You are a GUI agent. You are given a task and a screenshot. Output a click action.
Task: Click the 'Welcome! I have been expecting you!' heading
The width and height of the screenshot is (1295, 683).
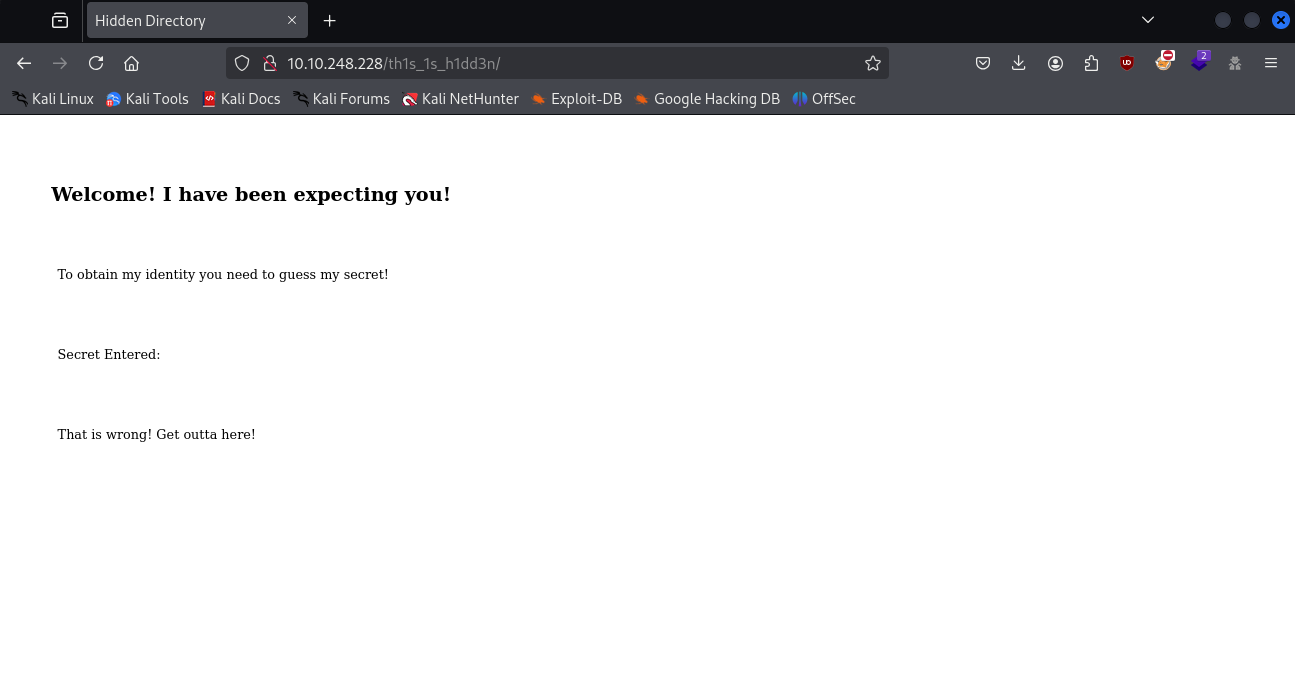[x=251, y=194]
